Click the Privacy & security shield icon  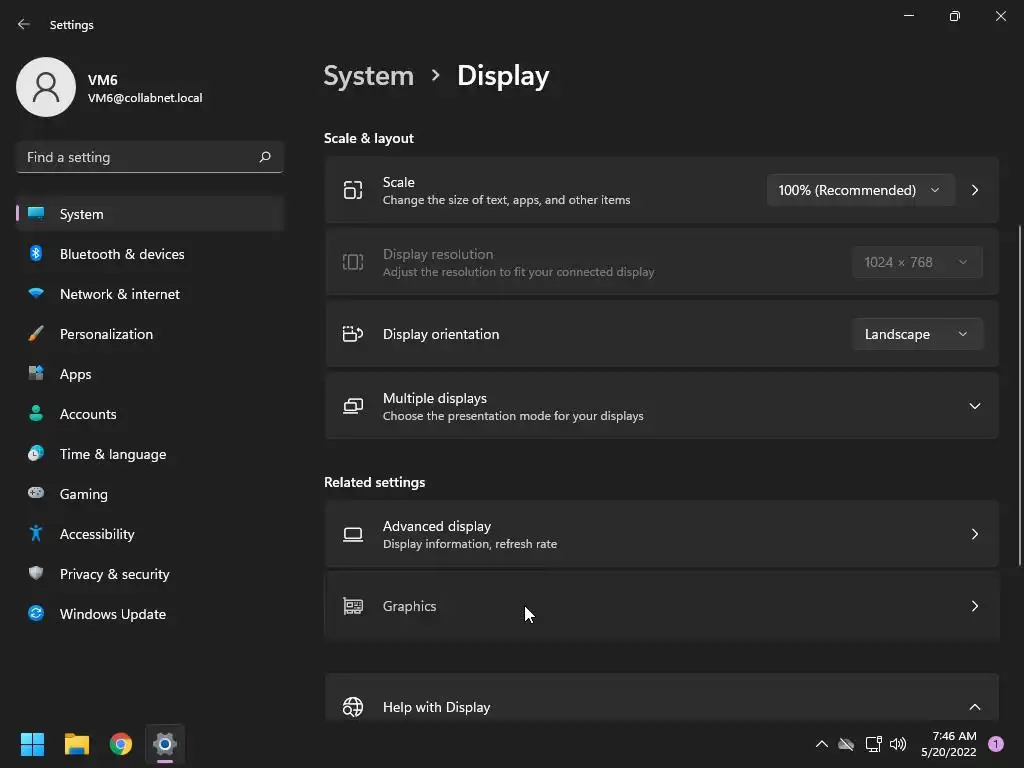[x=36, y=573]
